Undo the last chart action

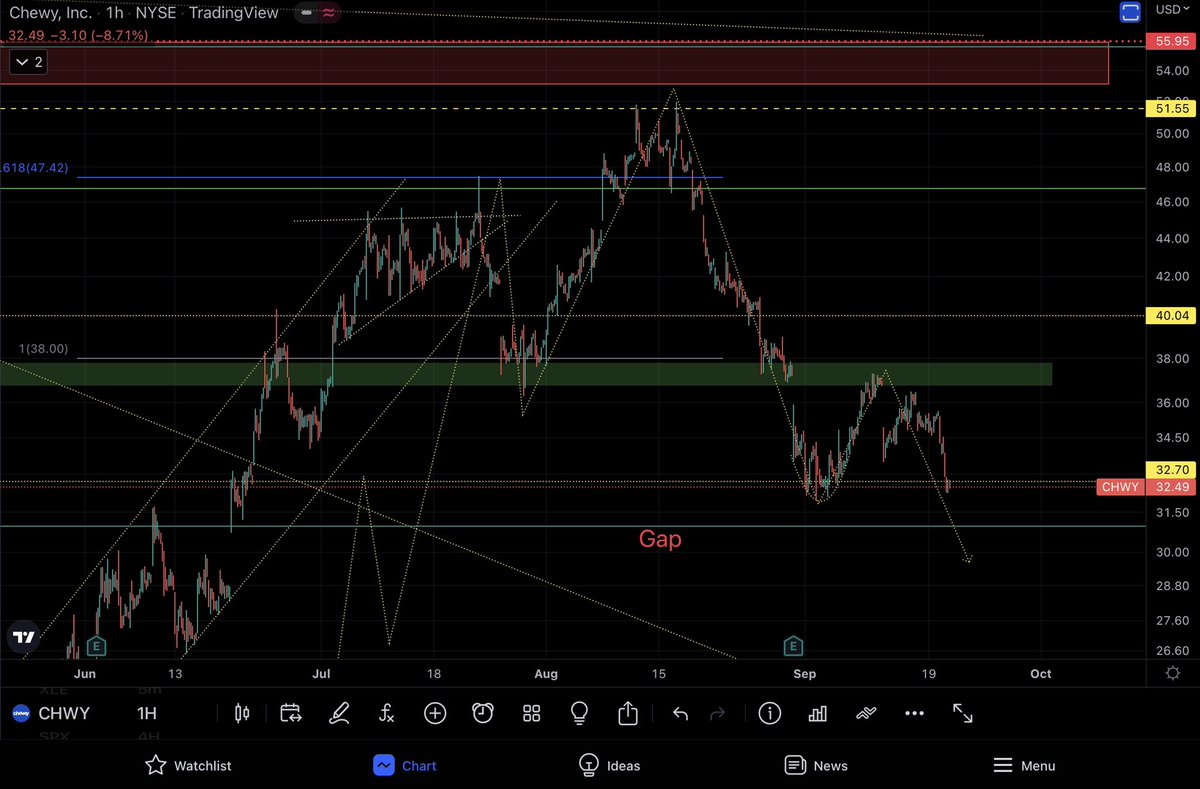point(680,713)
